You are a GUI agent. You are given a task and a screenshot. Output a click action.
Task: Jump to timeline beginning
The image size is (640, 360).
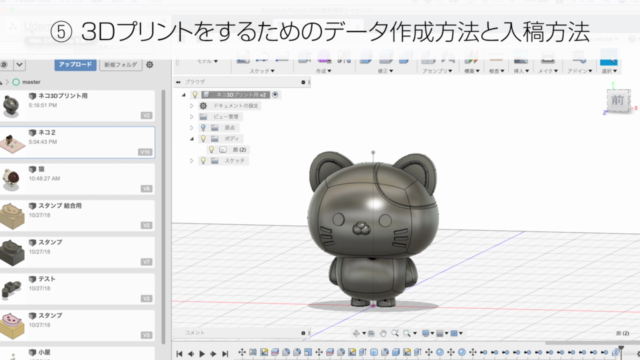[x=179, y=354]
